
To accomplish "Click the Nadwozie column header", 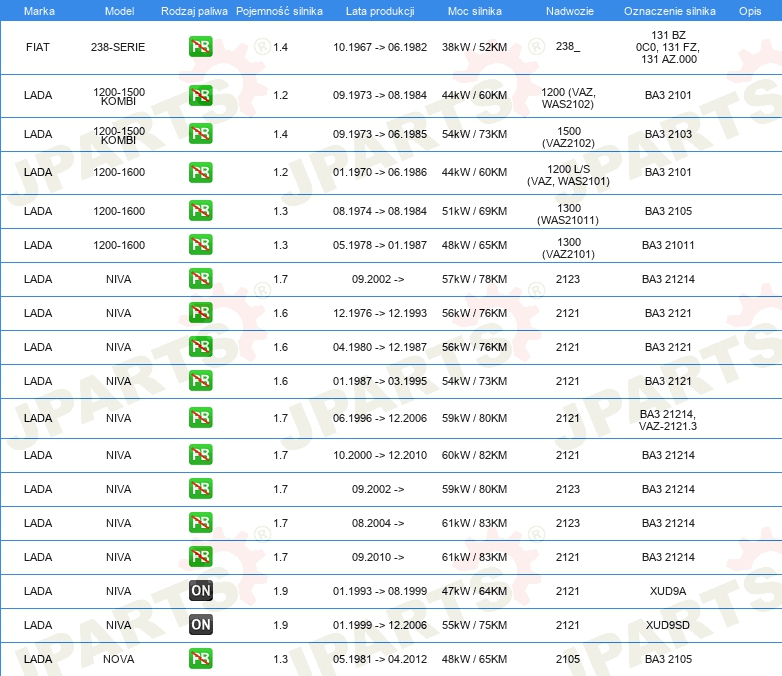I will tap(570, 11).
